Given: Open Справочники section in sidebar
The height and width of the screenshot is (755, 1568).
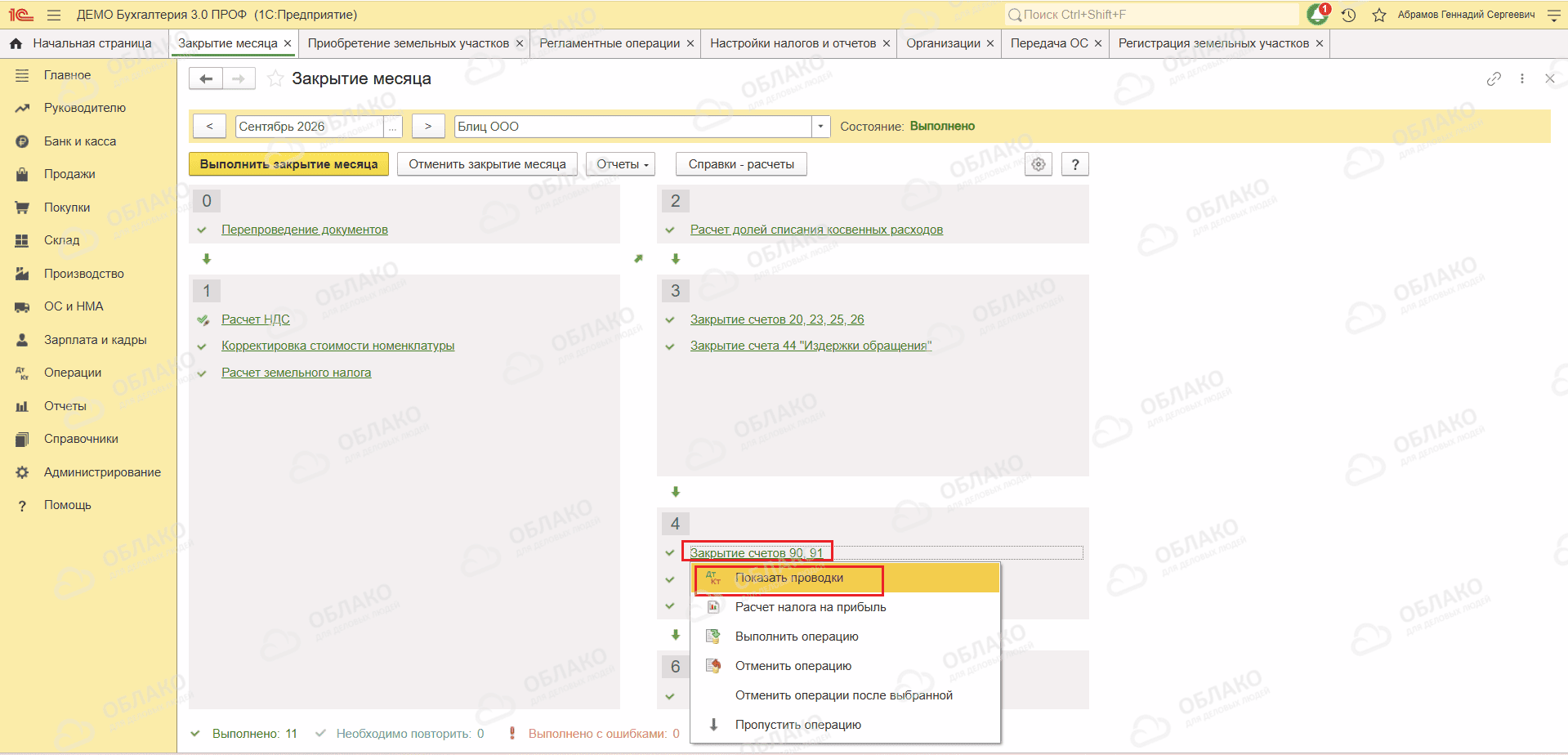Looking at the screenshot, I should click(x=81, y=439).
